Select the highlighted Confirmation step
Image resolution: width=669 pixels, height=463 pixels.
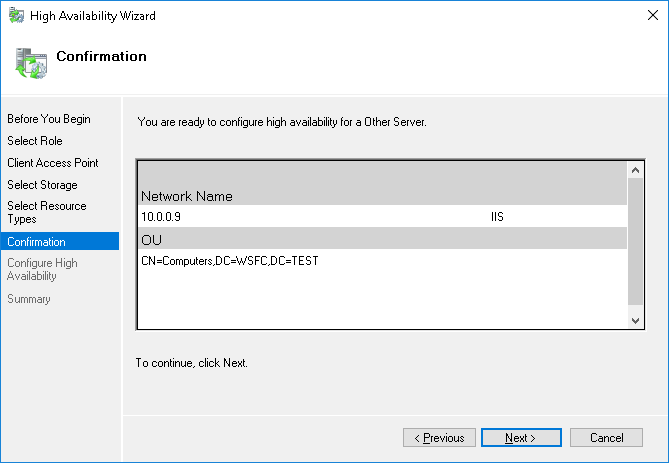(x=36, y=242)
